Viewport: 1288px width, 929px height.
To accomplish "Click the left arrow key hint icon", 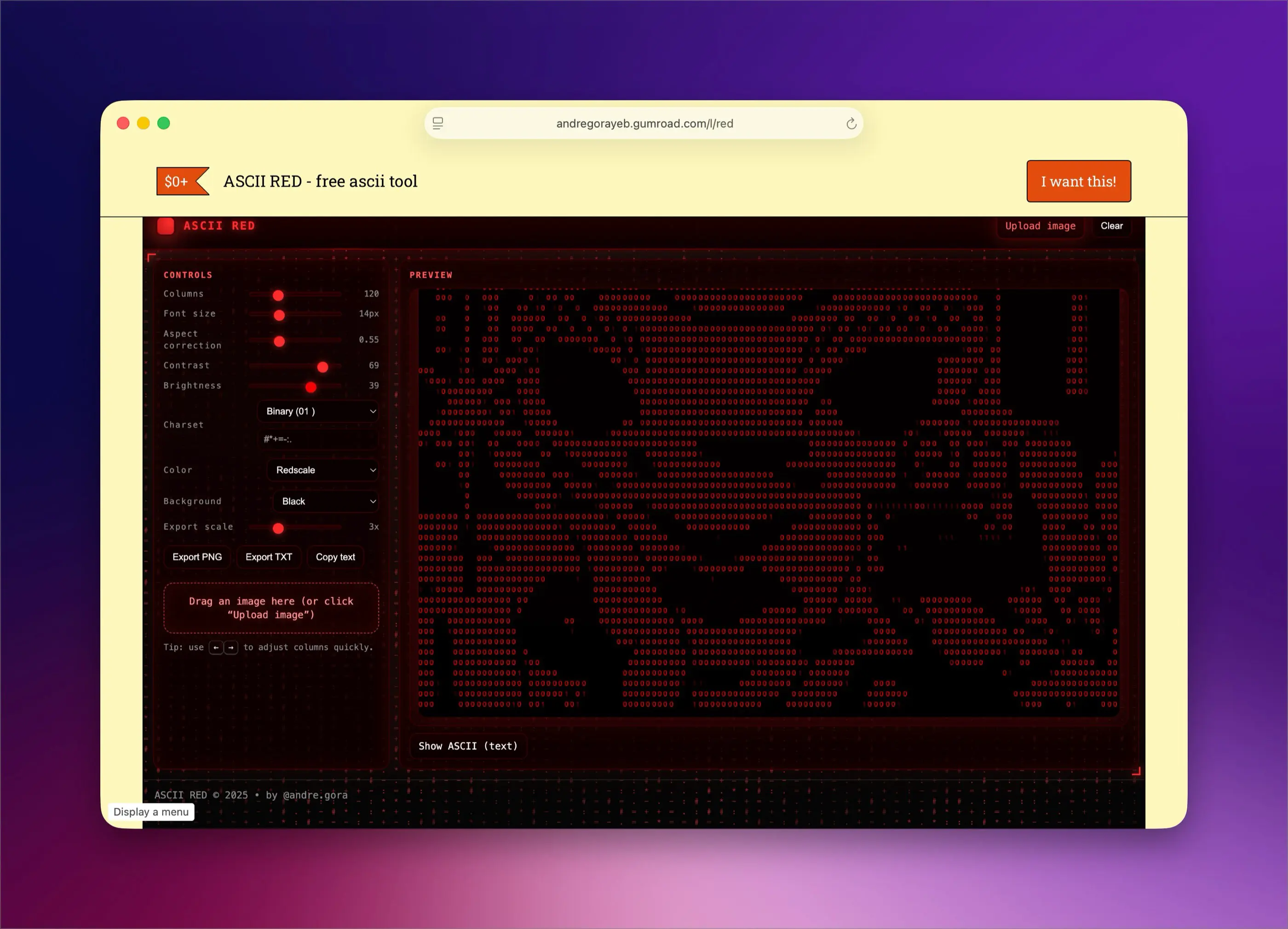I will click(216, 647).
